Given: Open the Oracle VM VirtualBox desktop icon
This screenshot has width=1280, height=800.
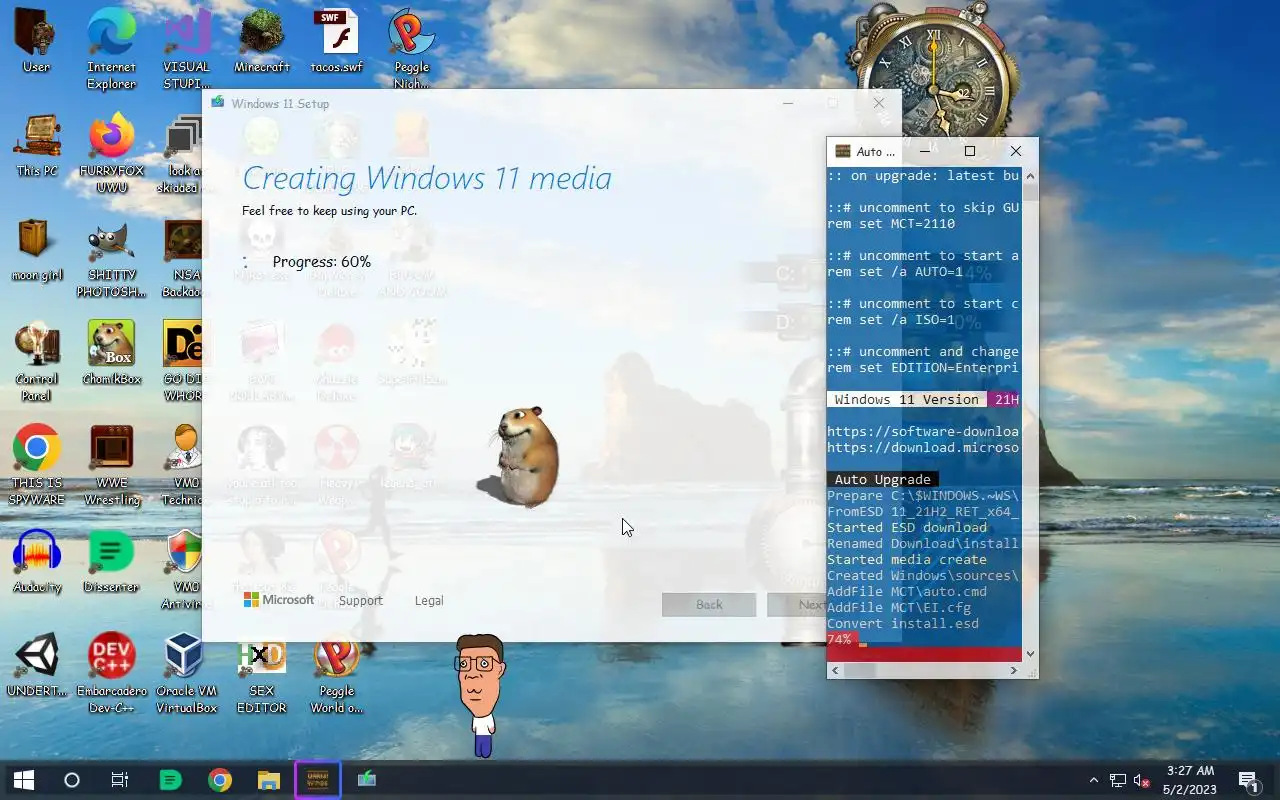Looking at the screenshot, I should [186, 672].
